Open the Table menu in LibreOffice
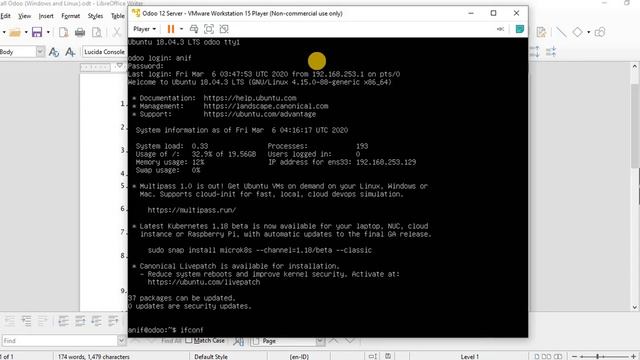Screen dimensions: 640x360 coord(118,16)
